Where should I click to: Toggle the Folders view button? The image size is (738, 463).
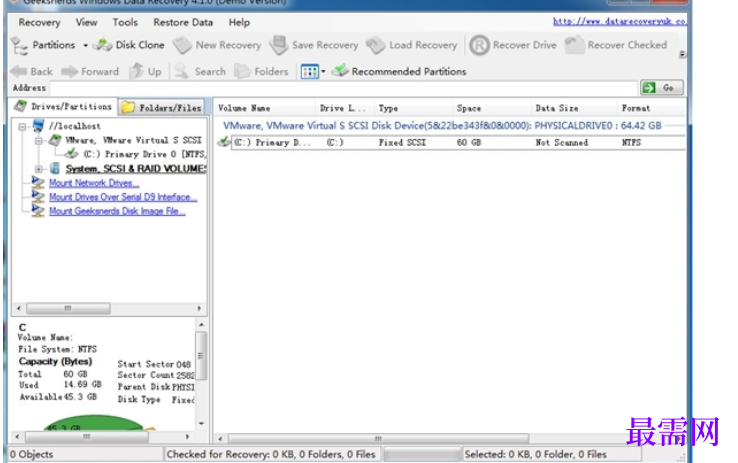pyautogui.click(x=261, y=72)
